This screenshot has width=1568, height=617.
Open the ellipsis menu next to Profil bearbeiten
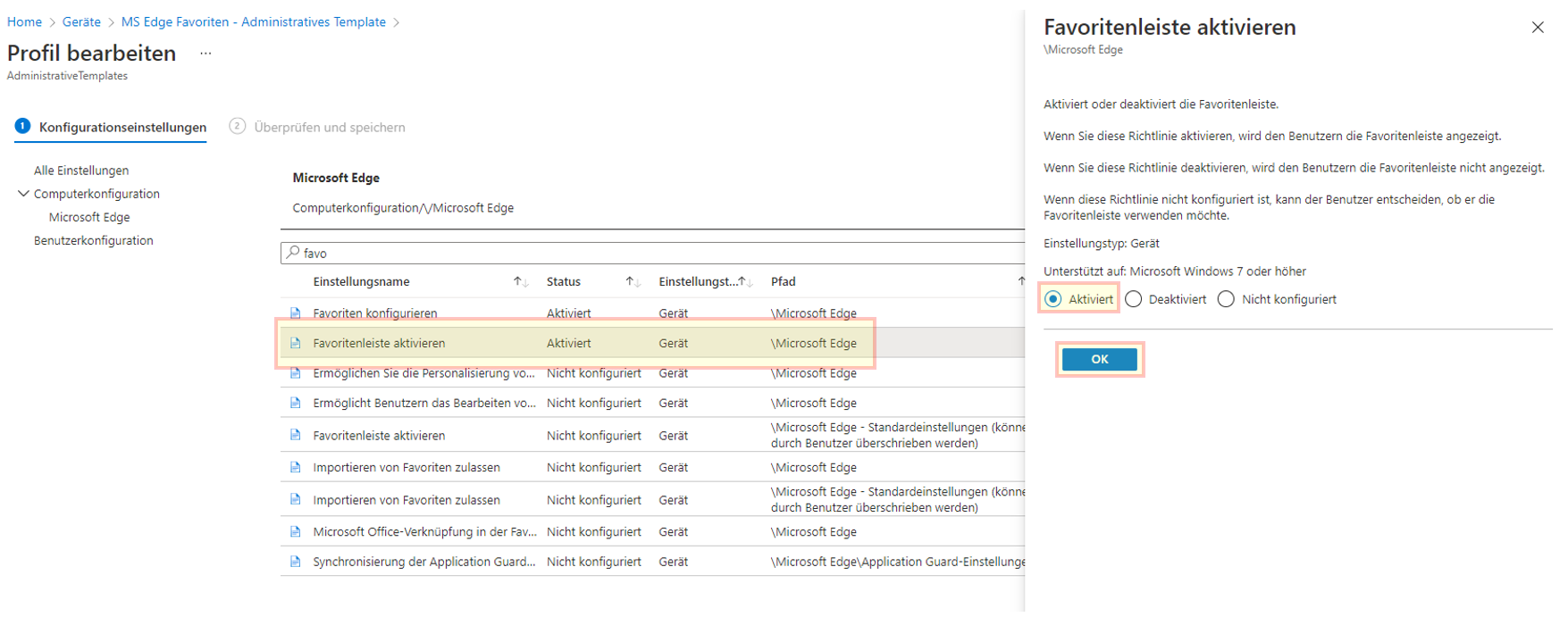[x=205, y=54]
